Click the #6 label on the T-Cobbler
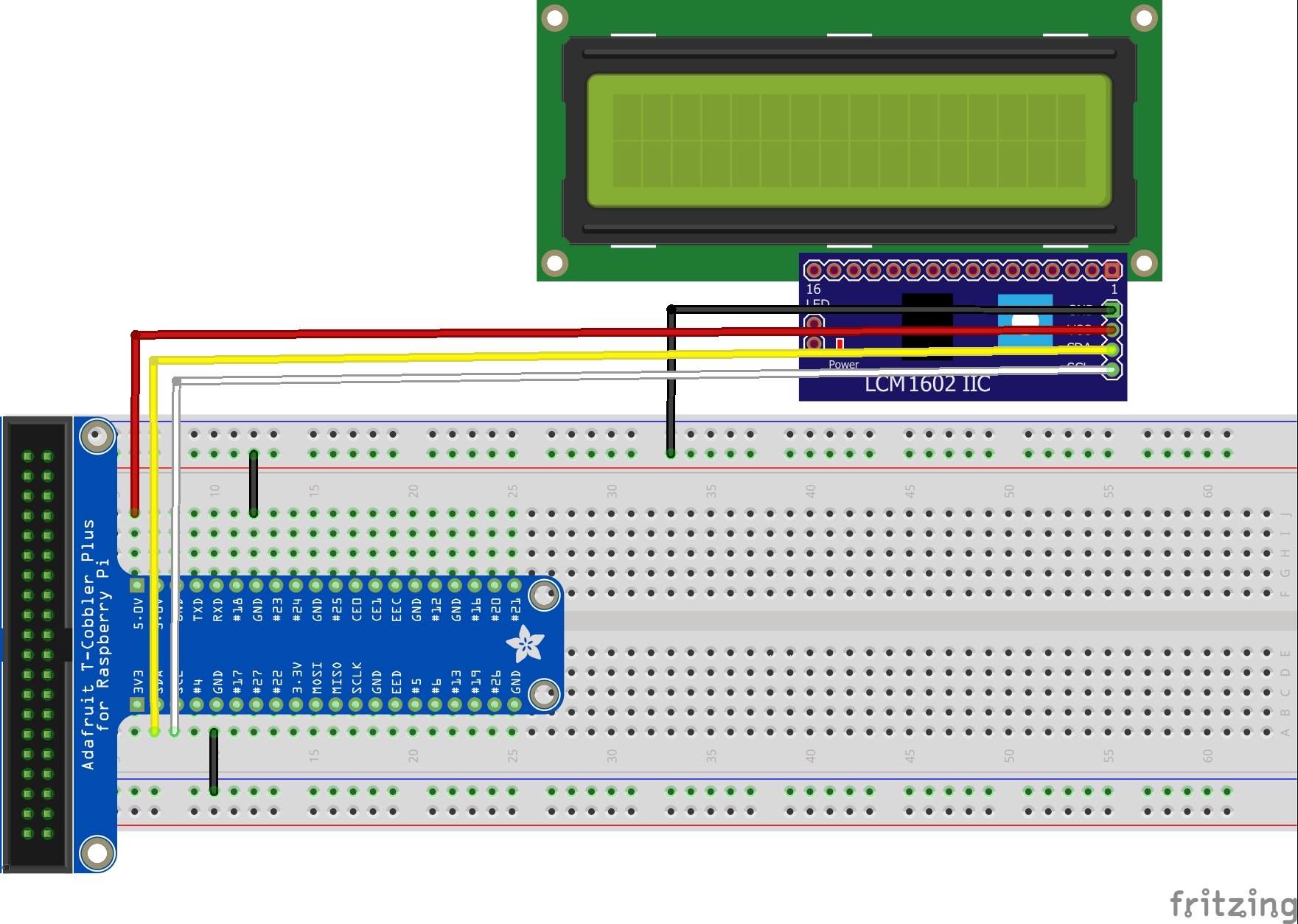1298x924 pixels. point(436,686)
